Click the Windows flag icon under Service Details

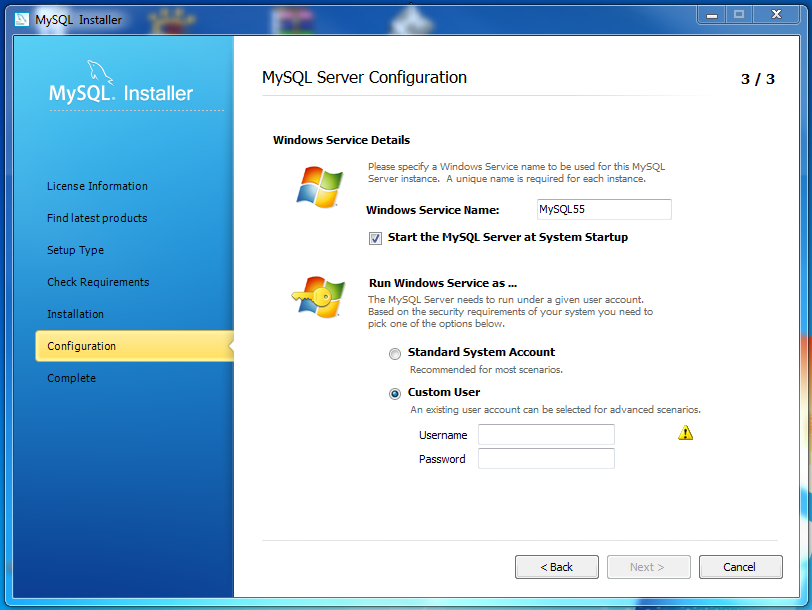pos(320,187)
